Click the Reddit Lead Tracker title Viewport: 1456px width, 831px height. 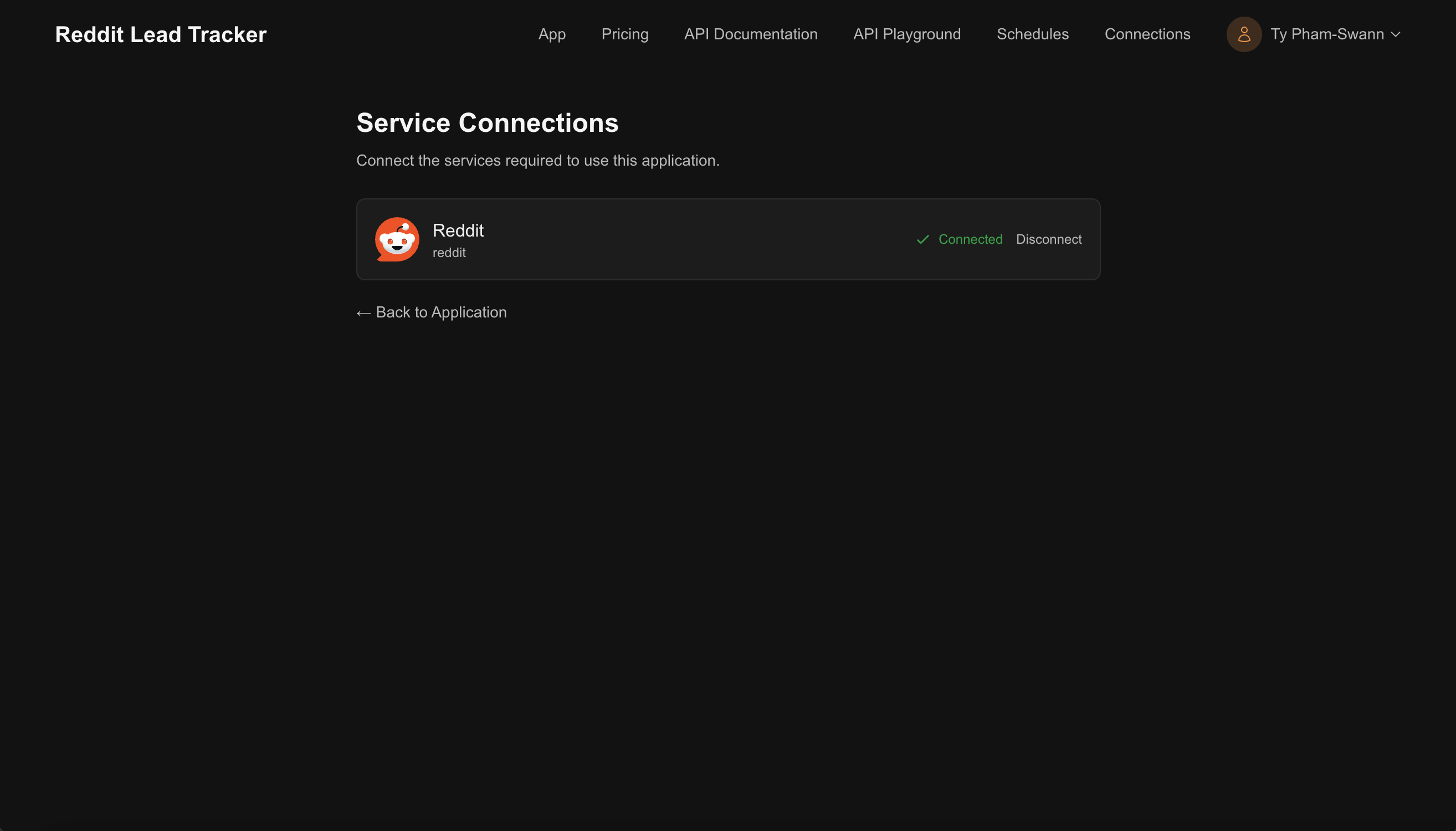point(160,34)
